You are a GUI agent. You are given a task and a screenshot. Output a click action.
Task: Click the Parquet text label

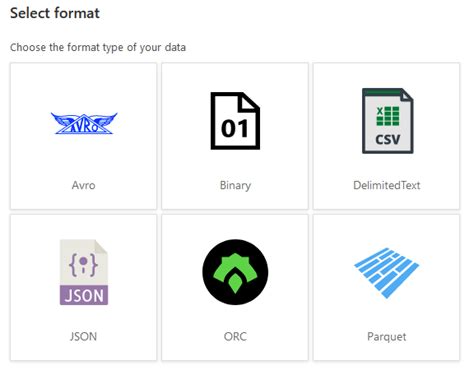tap(387, 337)
